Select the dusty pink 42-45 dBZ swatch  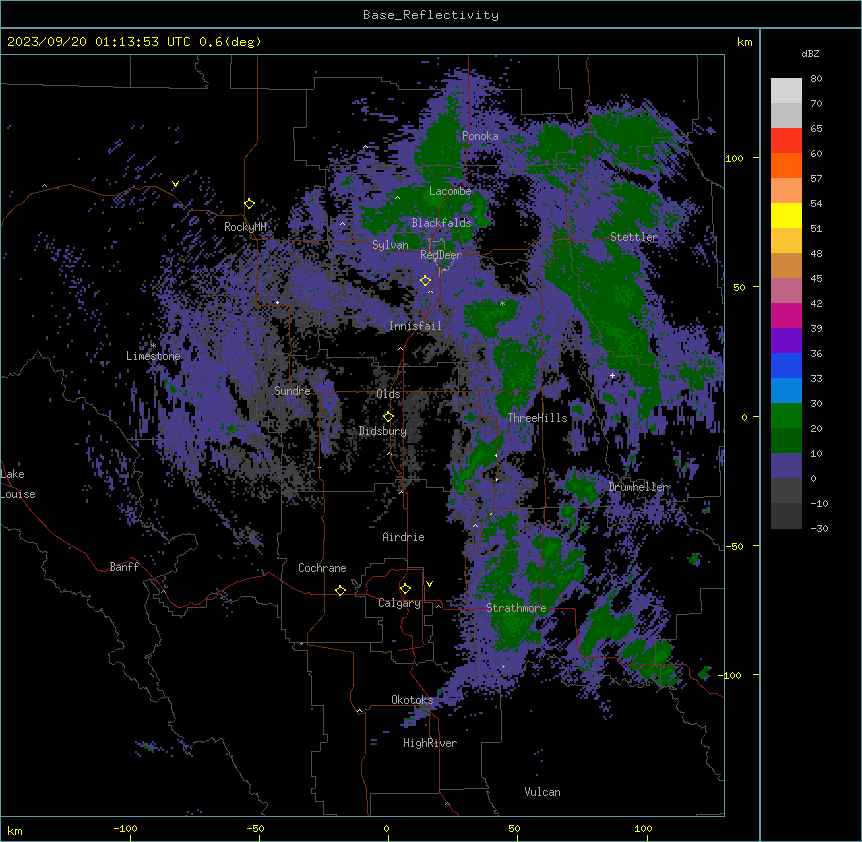click(786, 291)
